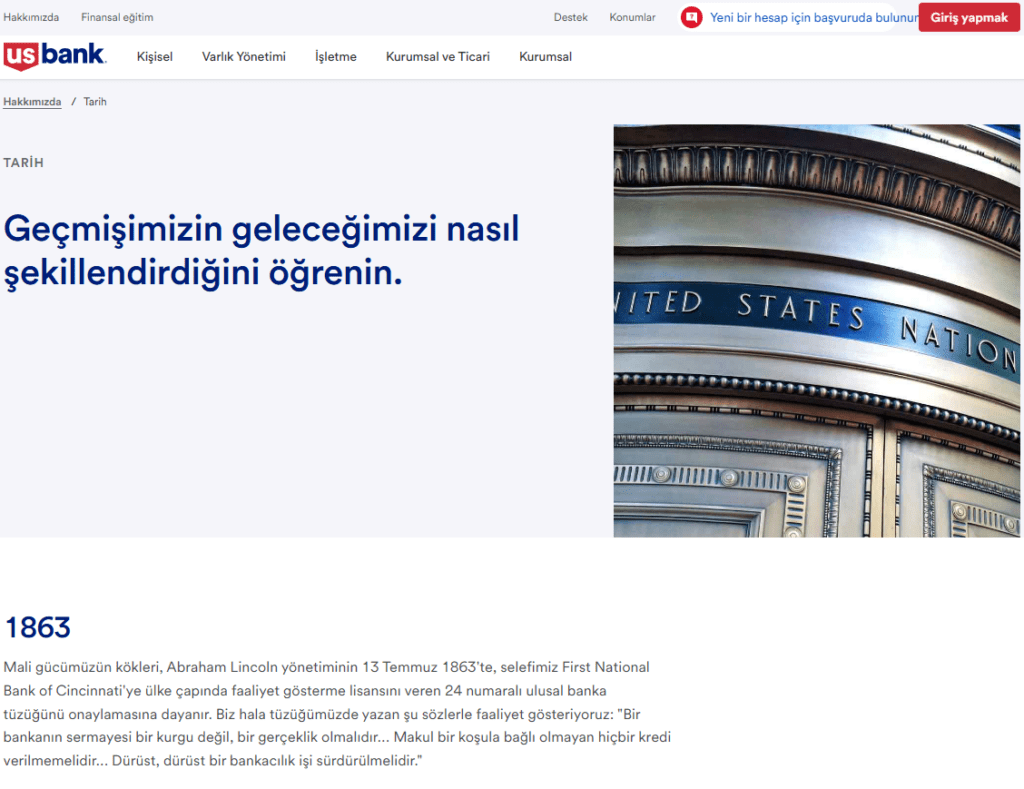Open the Varlık Yönetimi menu
The image size is (1024, 789).
pos(244,57)
